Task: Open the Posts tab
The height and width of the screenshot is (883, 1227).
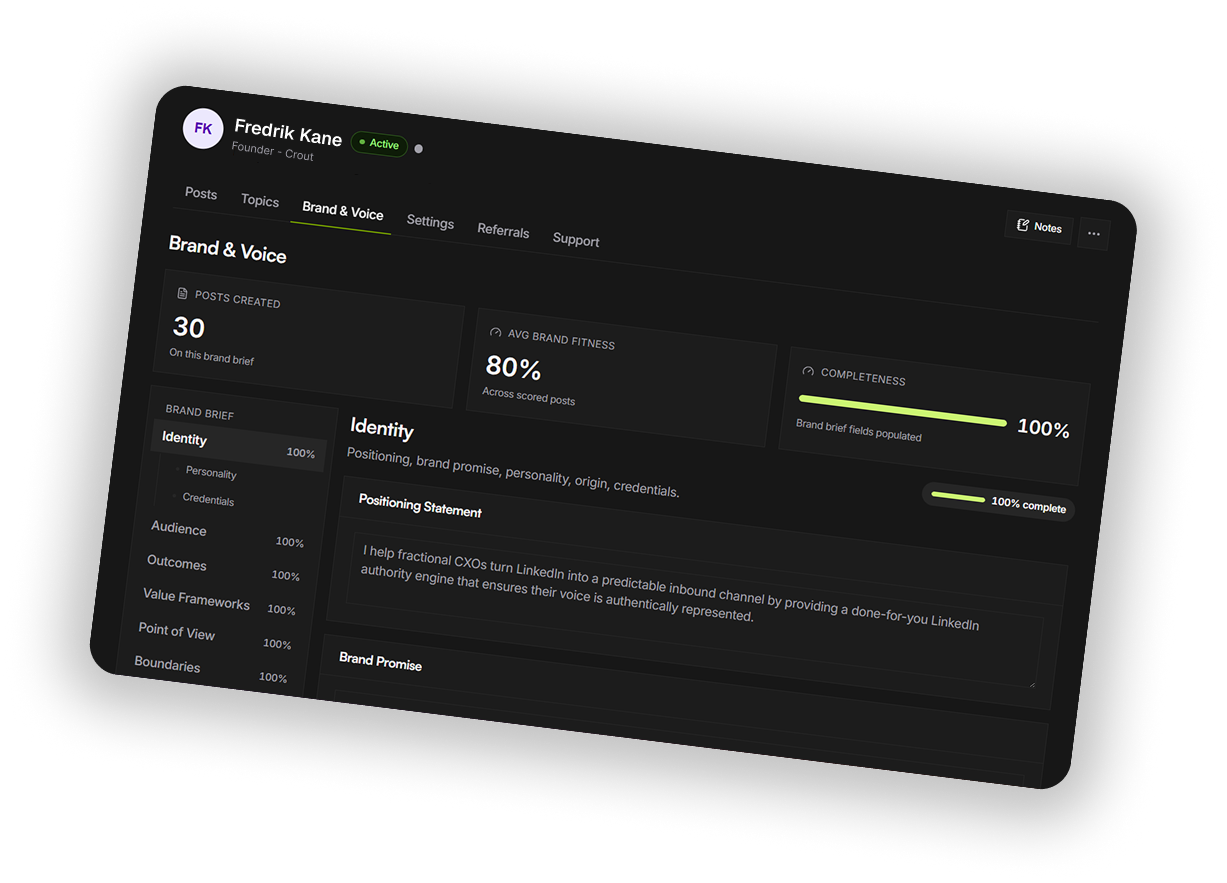Action: pos(201,194)
